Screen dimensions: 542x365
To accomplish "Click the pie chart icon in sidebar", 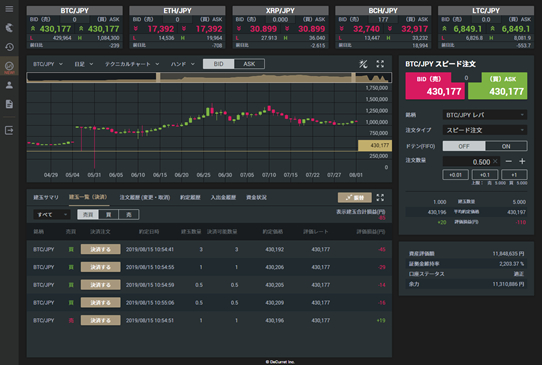I will tap(9, 28).
